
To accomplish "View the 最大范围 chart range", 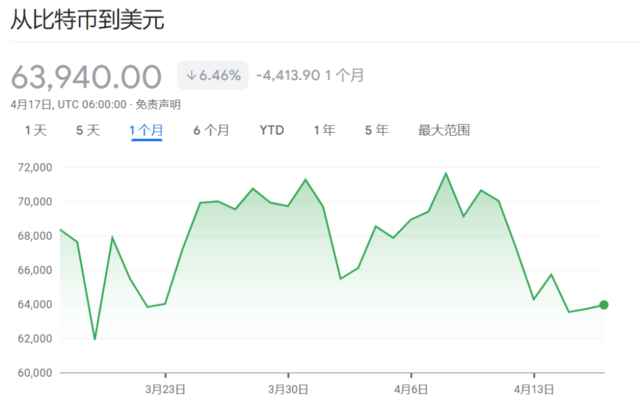I will pos(444,130).
